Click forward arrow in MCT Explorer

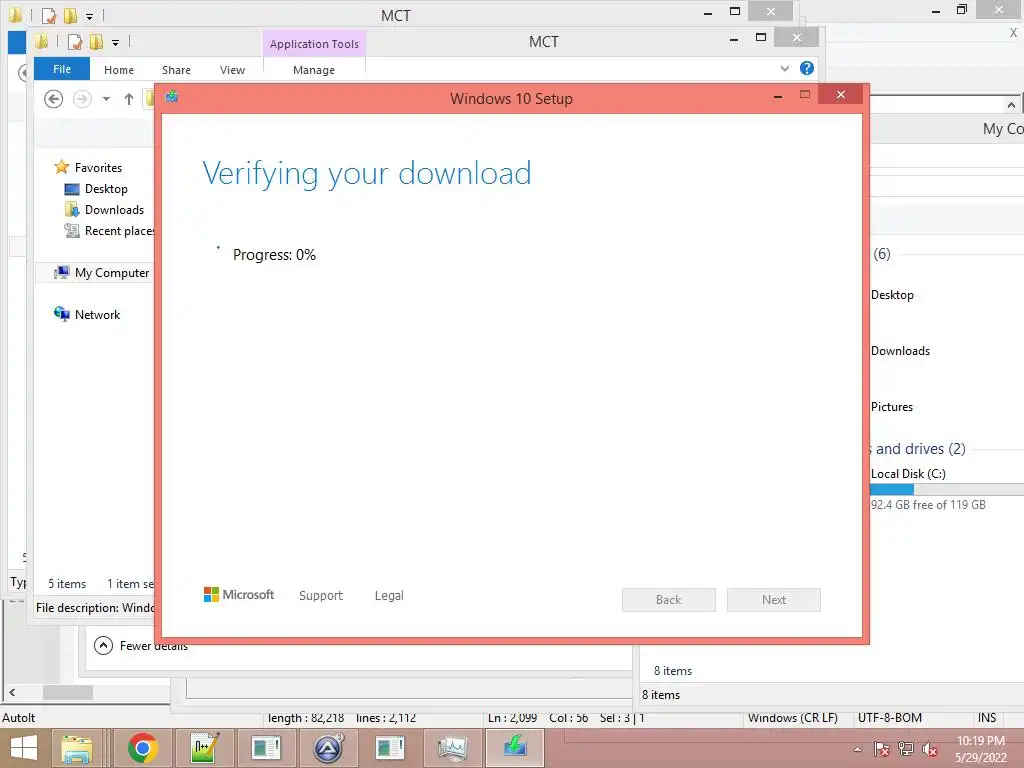click(x=82, y=99)
